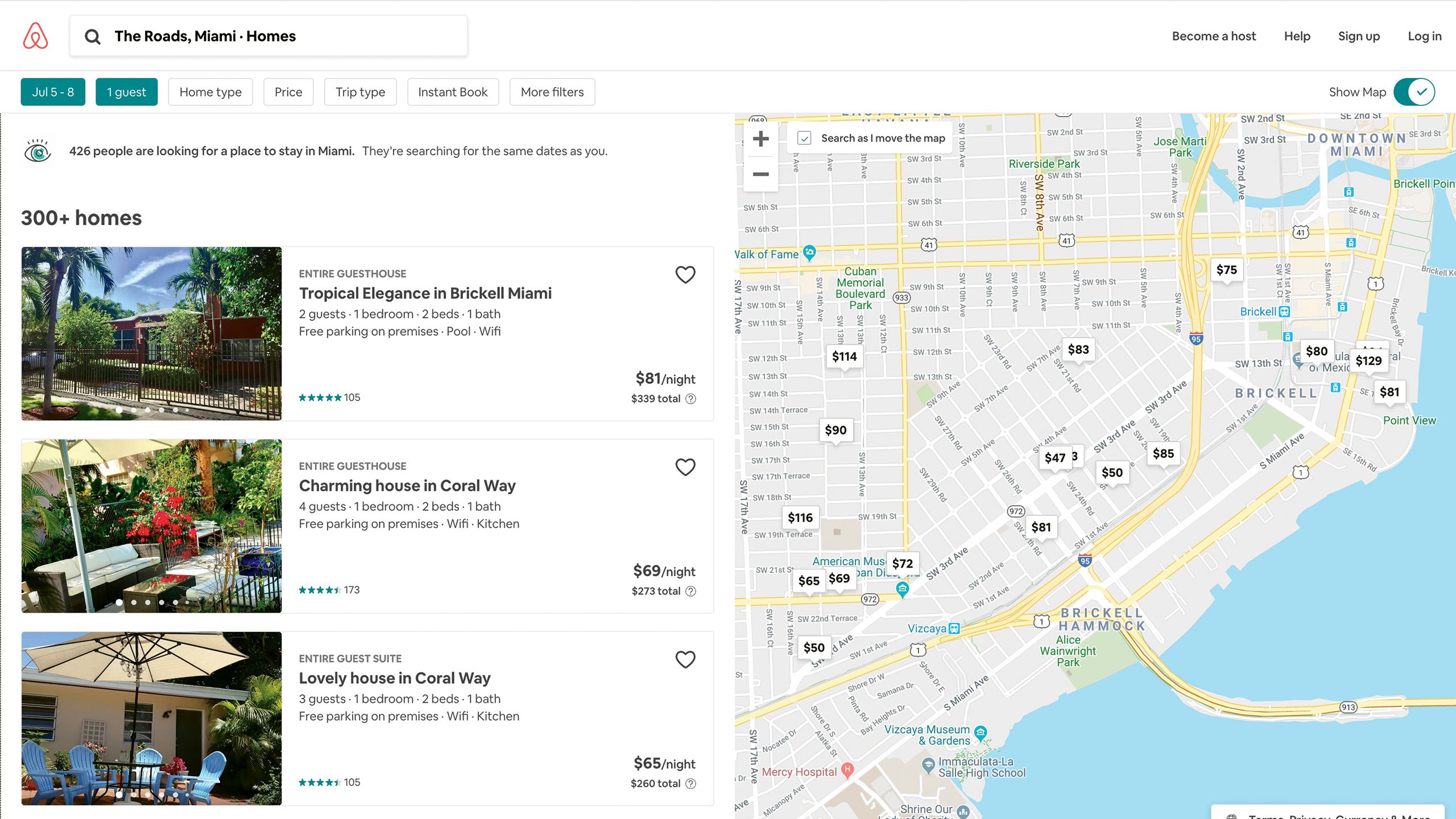The height and width of the screenshot is (819, 1456).
Task: Save Lovely house in Coral Way with heart
Action: coord(685,660)
